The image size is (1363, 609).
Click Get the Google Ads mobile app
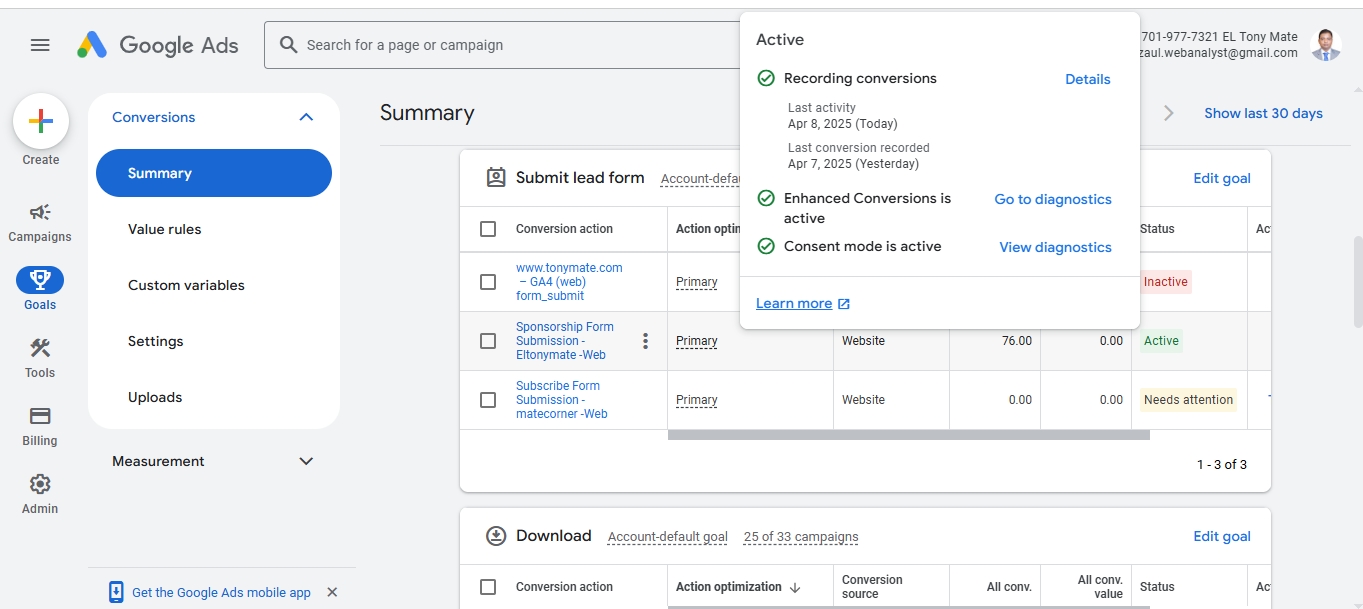coord(221,592)
